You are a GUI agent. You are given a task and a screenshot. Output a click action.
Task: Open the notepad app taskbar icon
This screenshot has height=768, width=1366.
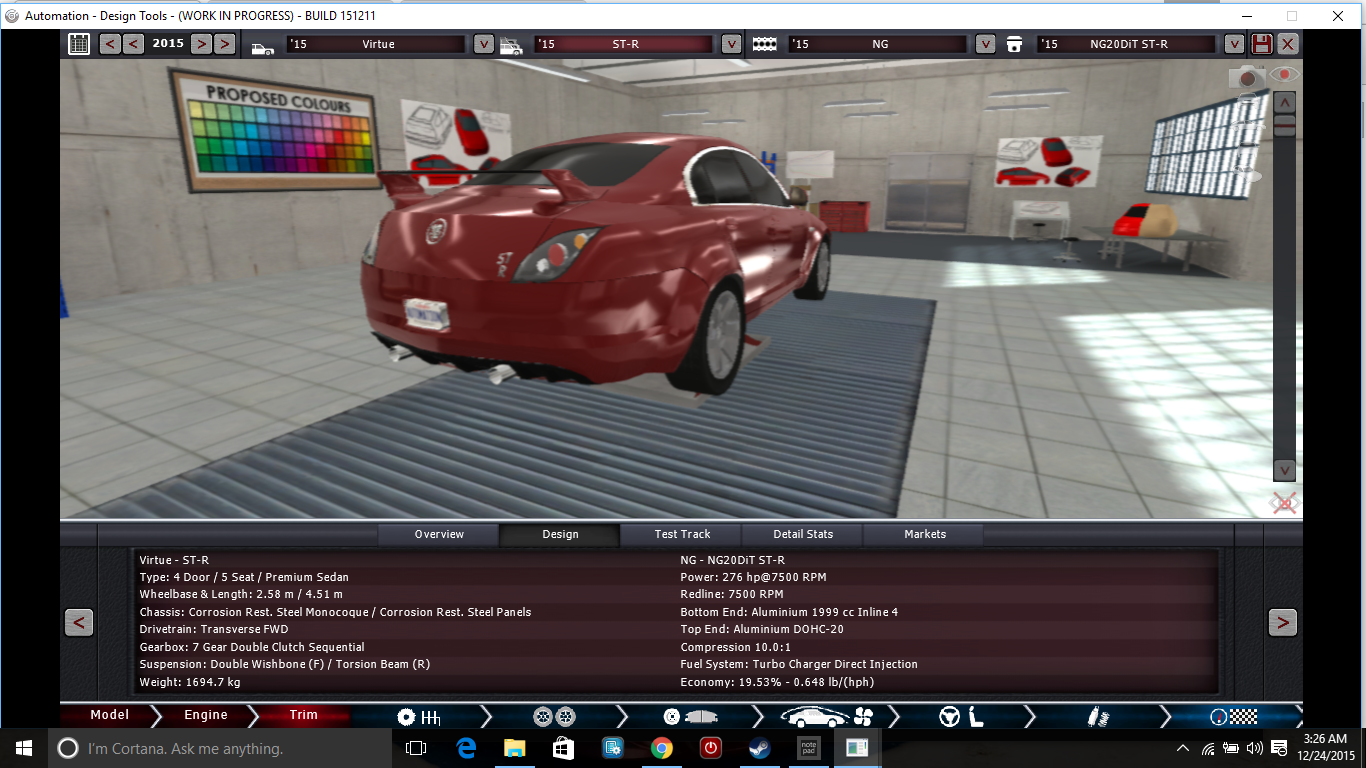[x=808, y=748]
